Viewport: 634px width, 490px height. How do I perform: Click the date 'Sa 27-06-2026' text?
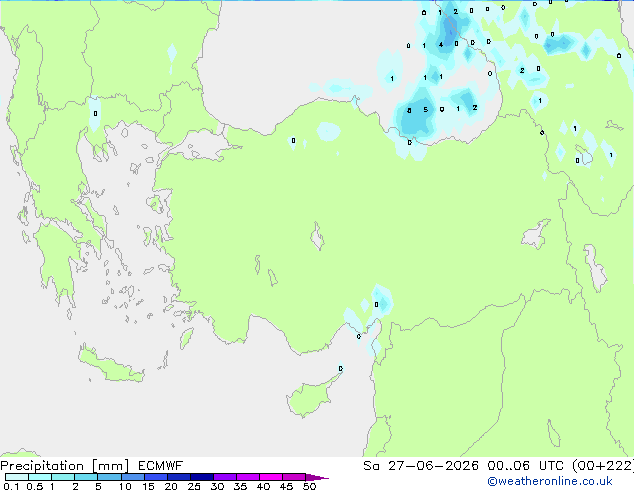coord(421,466)
